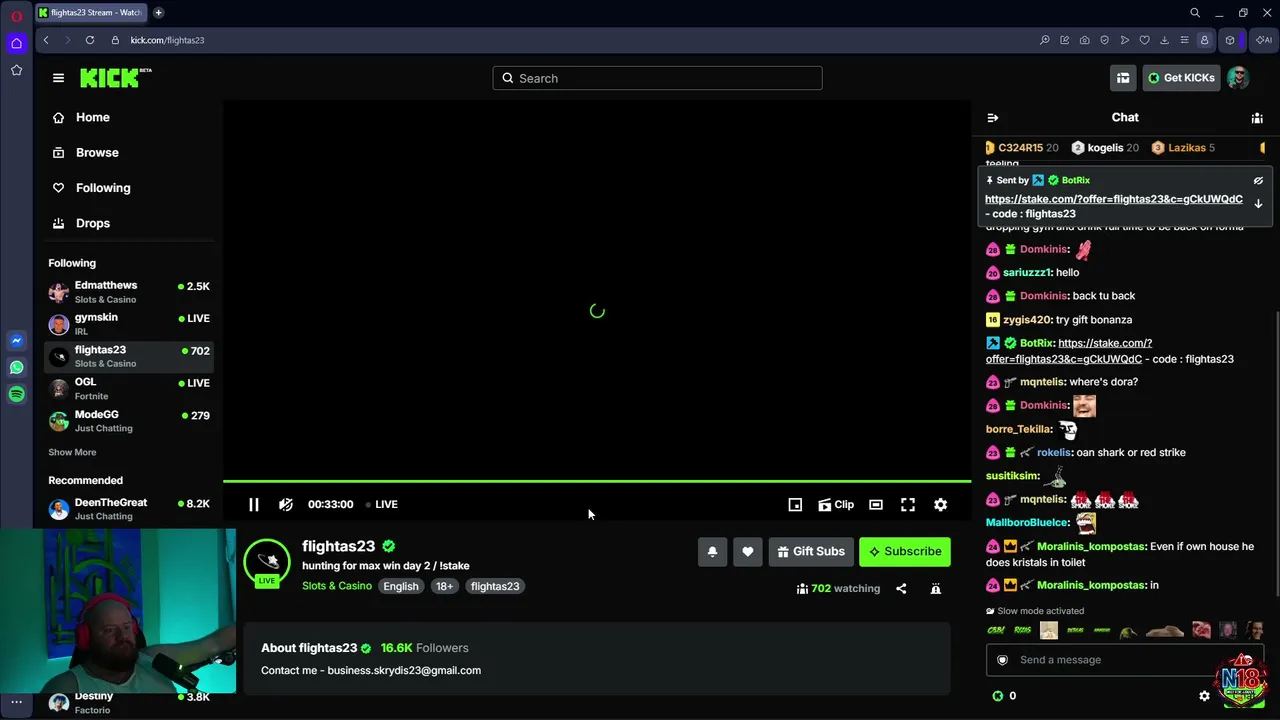The image size is (1280, 720).
Task: Click 18+ tag under stream title
Action: click(x=444, y=586)
